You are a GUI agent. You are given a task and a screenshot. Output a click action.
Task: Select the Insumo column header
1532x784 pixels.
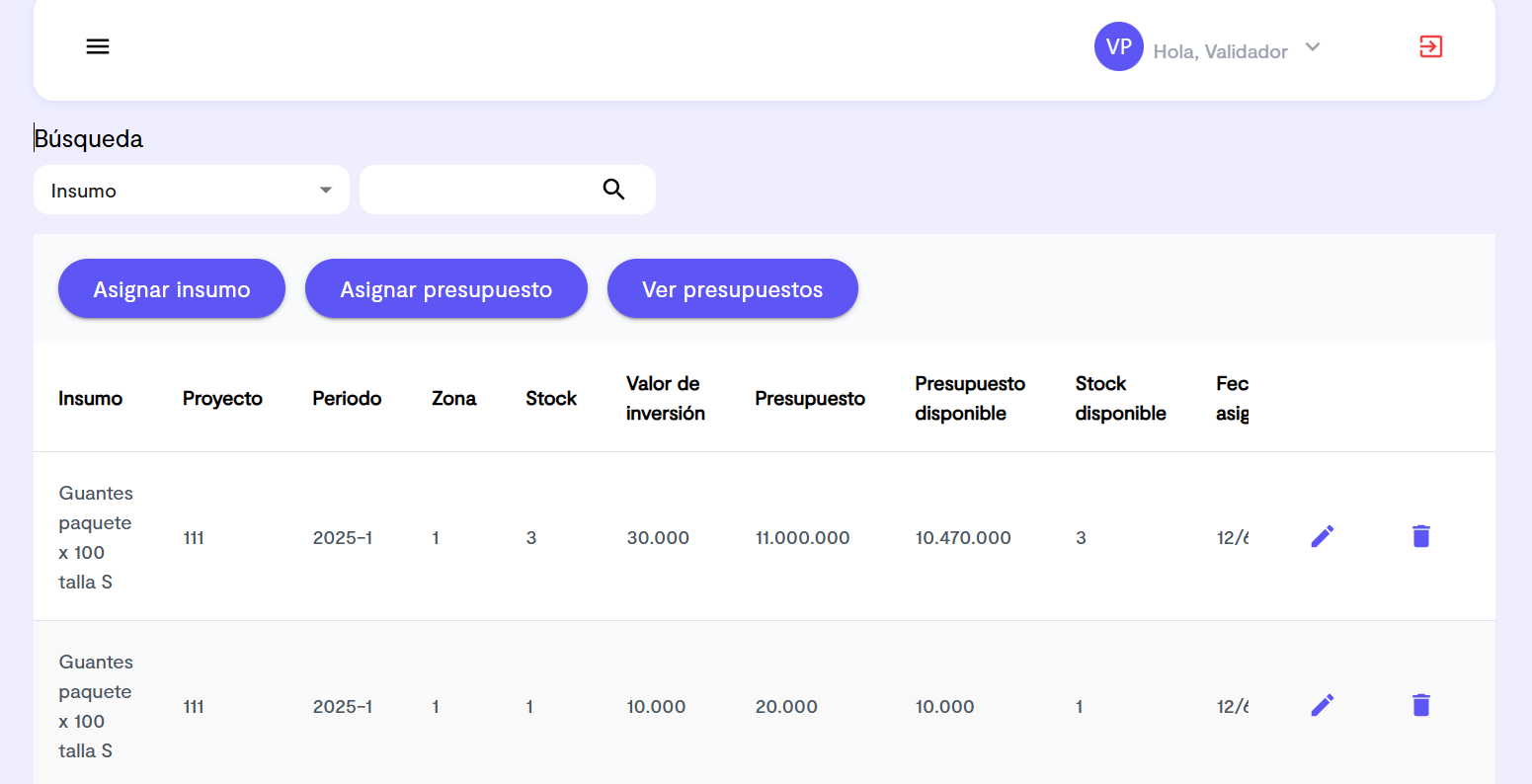[x=90, y=398]
